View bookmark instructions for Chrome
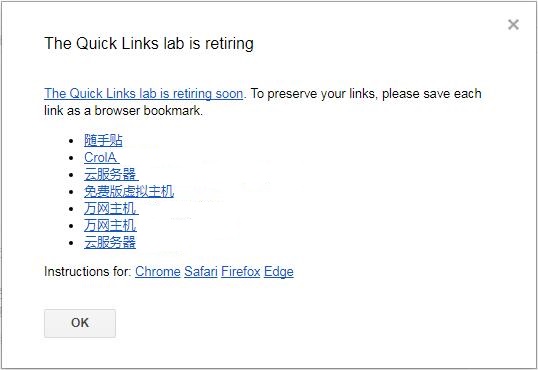538x370 pixels. (158, 271)
